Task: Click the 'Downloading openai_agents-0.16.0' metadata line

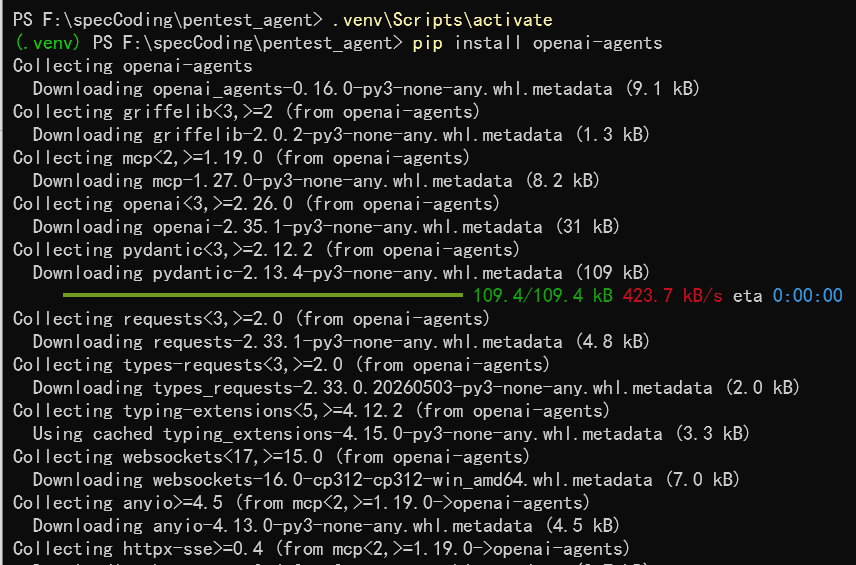Action: [x=366, y=89]
